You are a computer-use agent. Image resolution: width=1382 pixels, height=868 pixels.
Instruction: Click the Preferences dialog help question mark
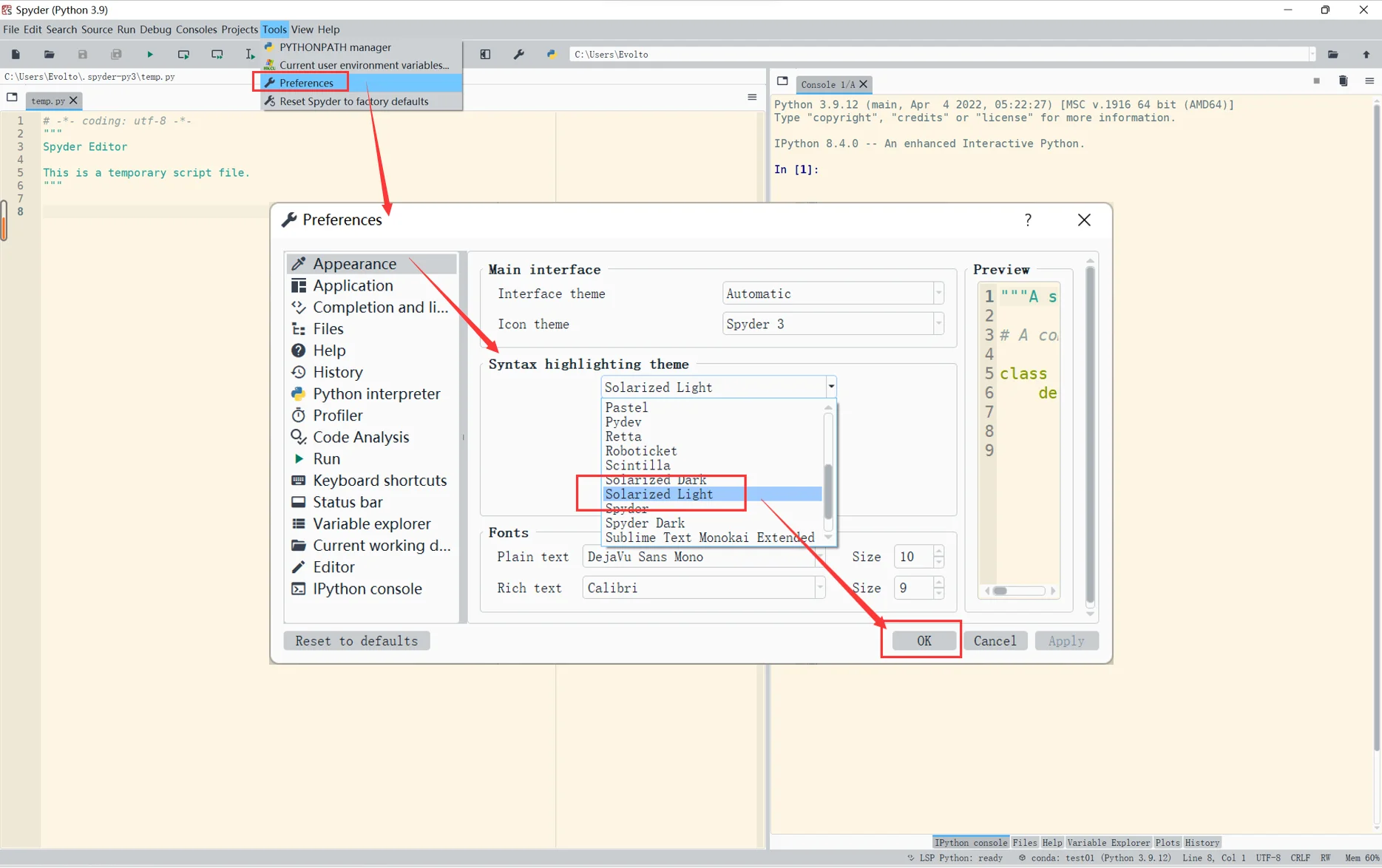[x=1028, y=220]
